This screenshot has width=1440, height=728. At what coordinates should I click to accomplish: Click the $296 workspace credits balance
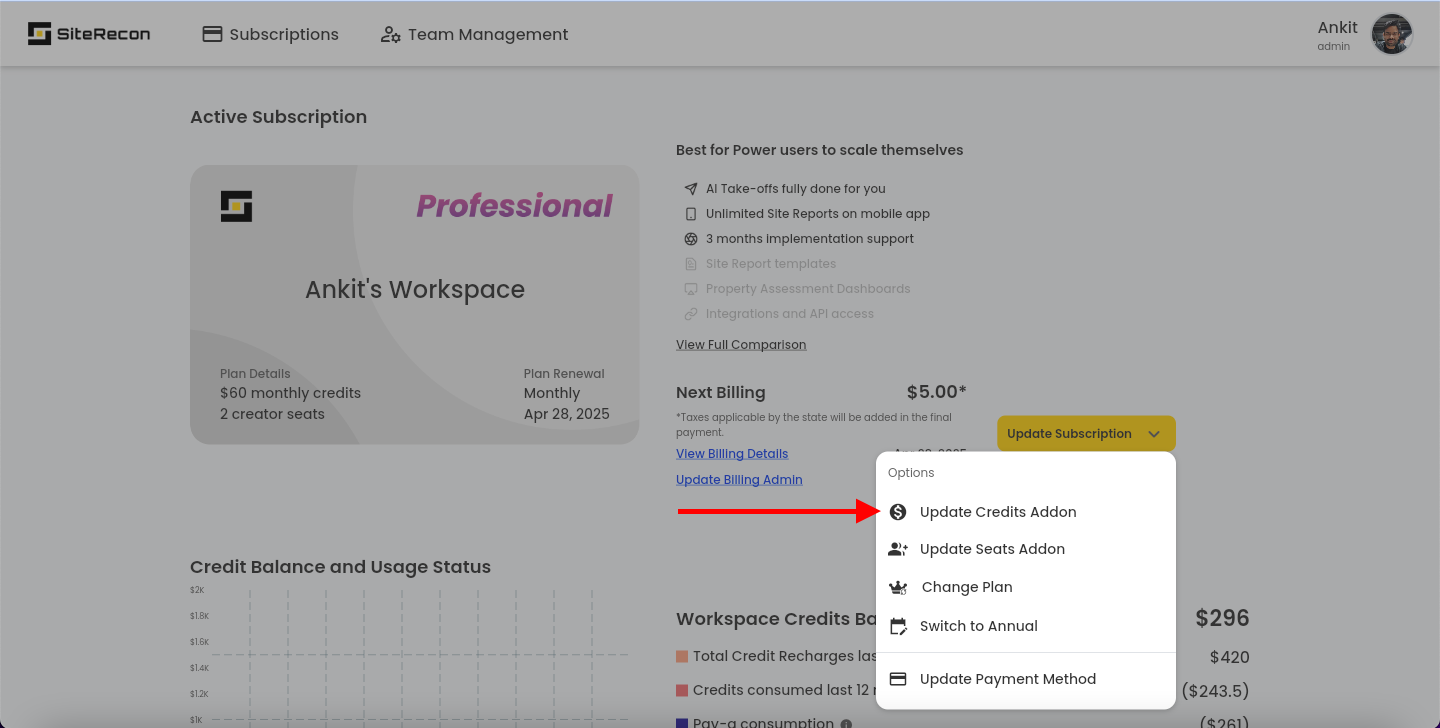coord(1222,618)
